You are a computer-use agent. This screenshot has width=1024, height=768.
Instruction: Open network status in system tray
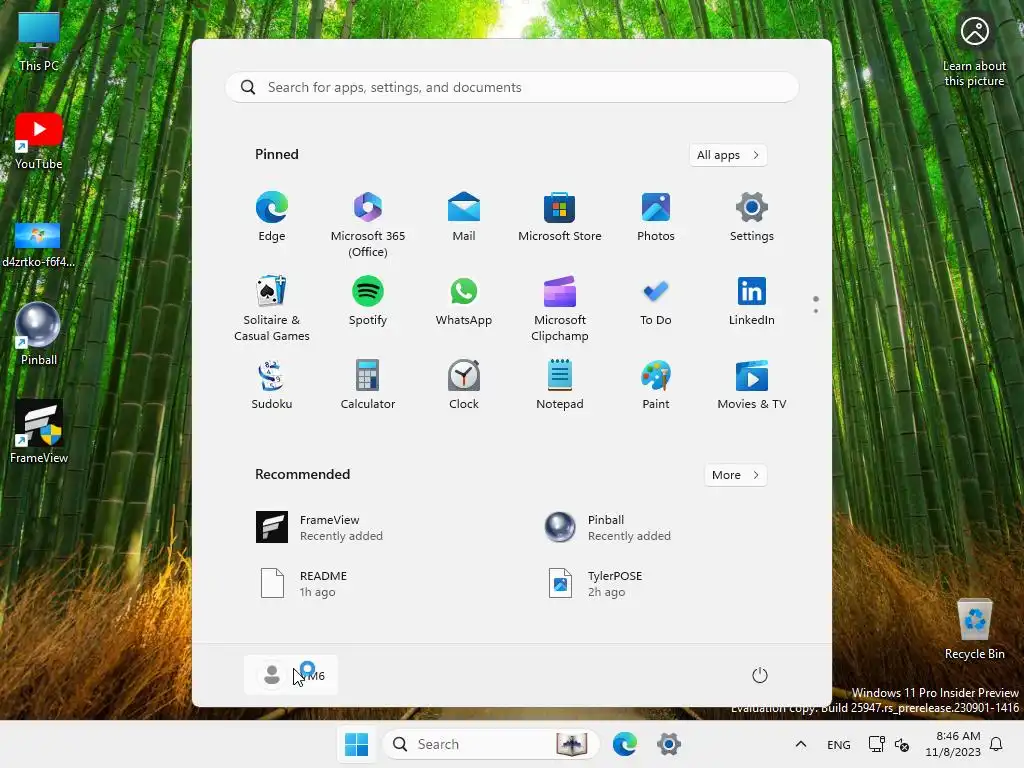pyautogui.click(x=876, y=744)
